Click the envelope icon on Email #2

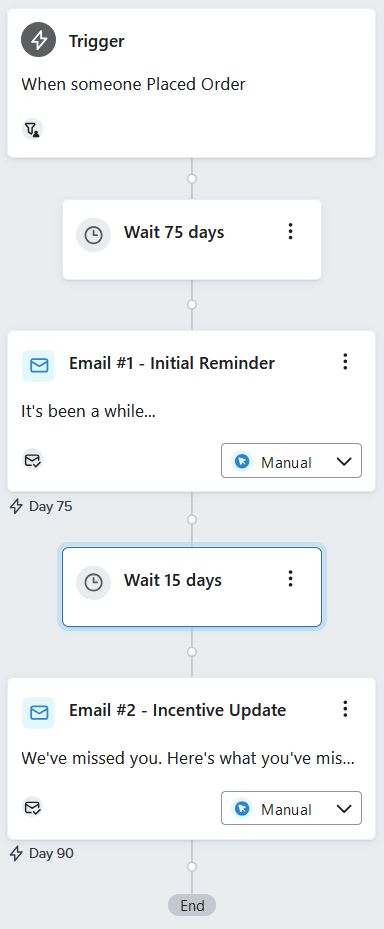point(39,713)
